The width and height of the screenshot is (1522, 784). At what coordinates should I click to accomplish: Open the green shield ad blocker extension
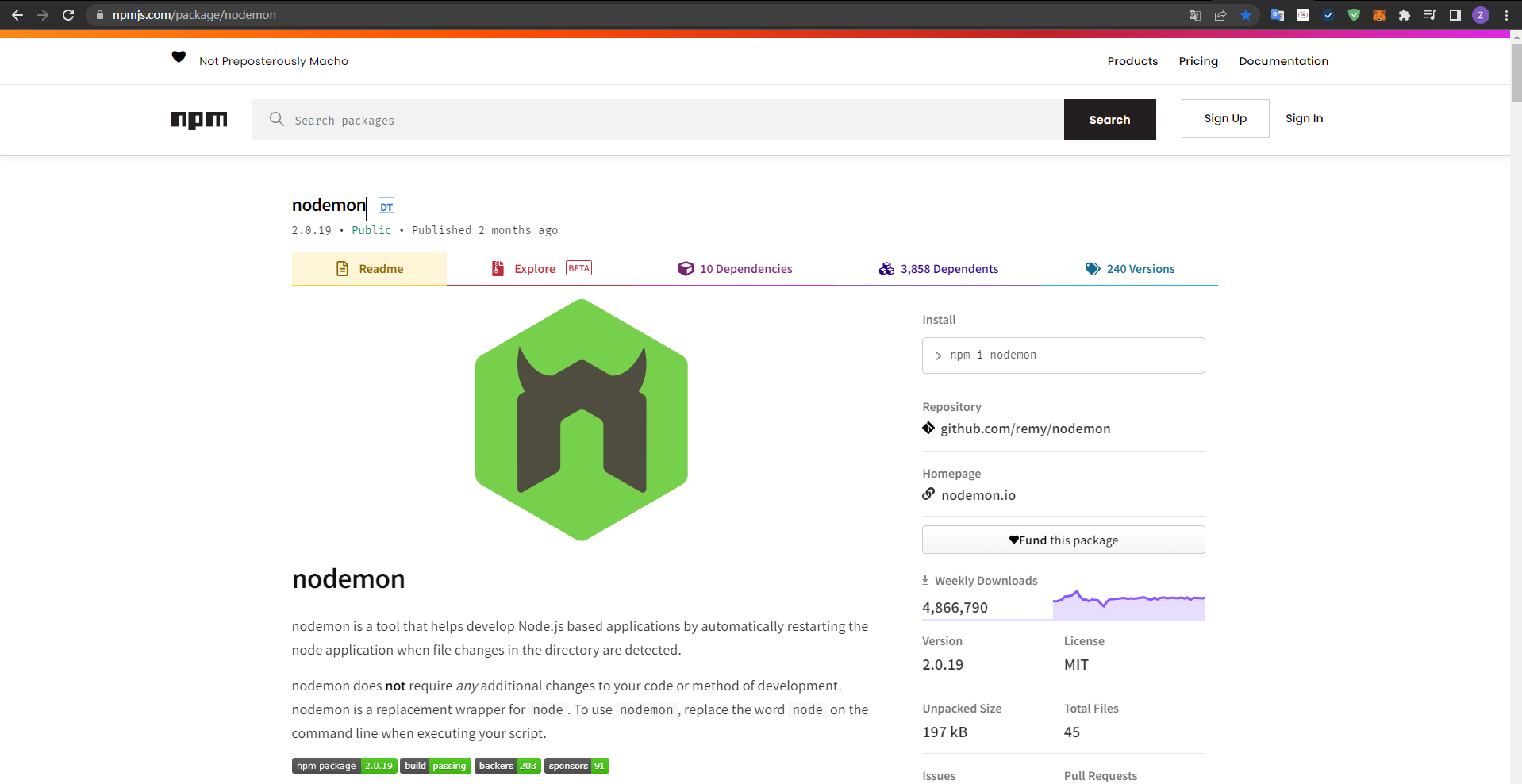1354,15
